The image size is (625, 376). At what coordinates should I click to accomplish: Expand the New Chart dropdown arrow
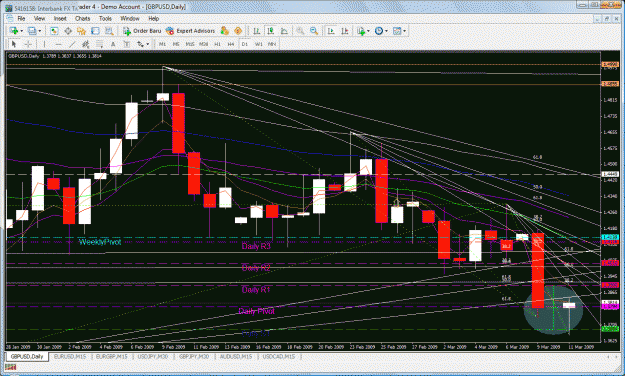tap(22, 31)
